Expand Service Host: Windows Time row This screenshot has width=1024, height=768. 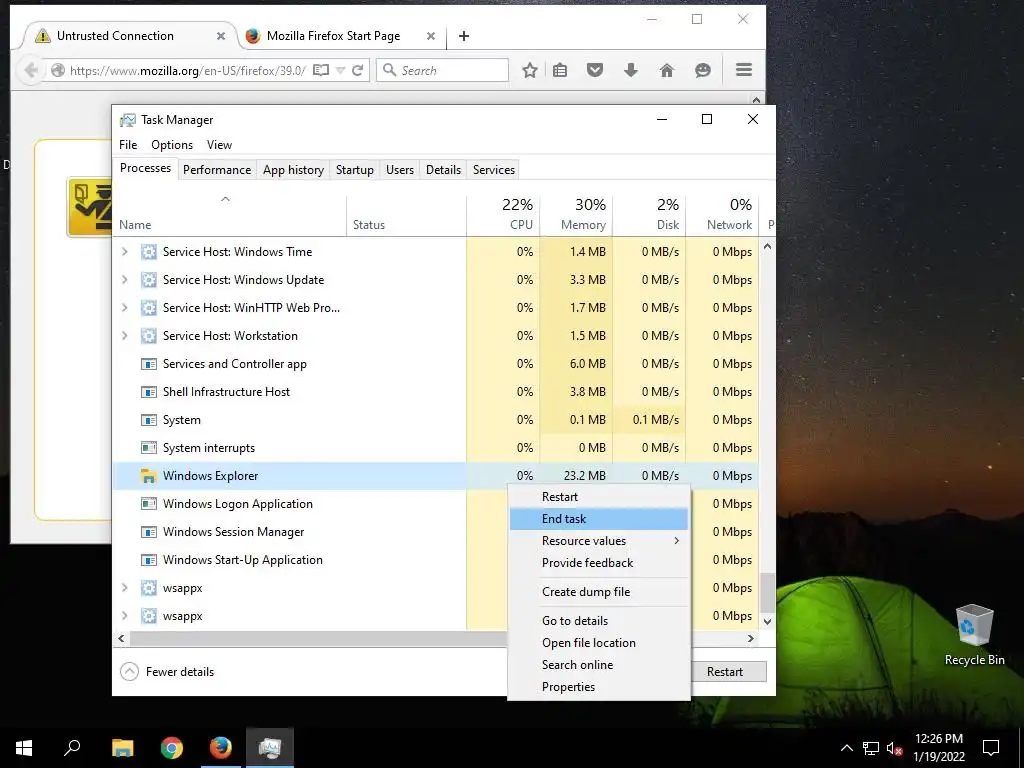point(125,251)
